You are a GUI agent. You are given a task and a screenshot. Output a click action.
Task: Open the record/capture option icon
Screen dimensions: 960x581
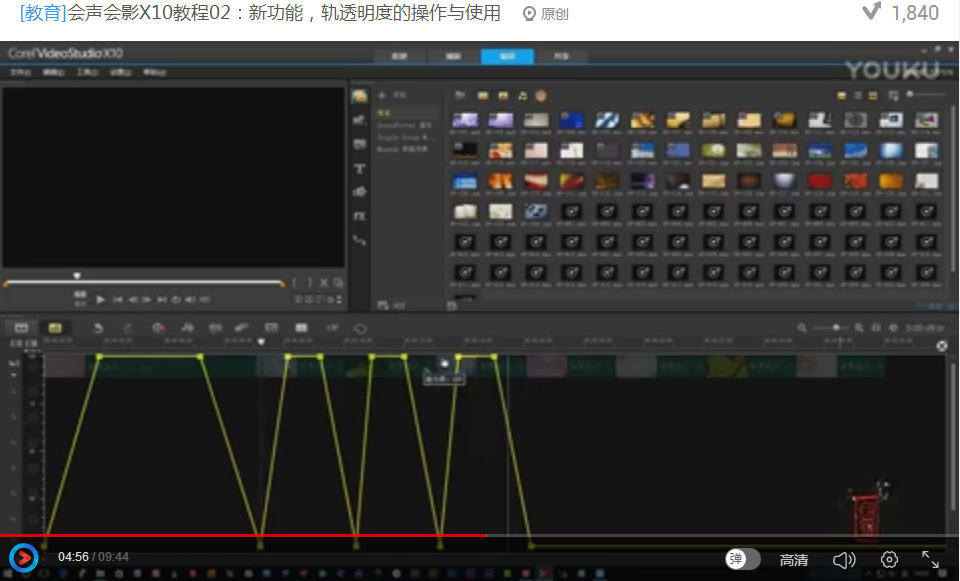click(x=159, y=328)
